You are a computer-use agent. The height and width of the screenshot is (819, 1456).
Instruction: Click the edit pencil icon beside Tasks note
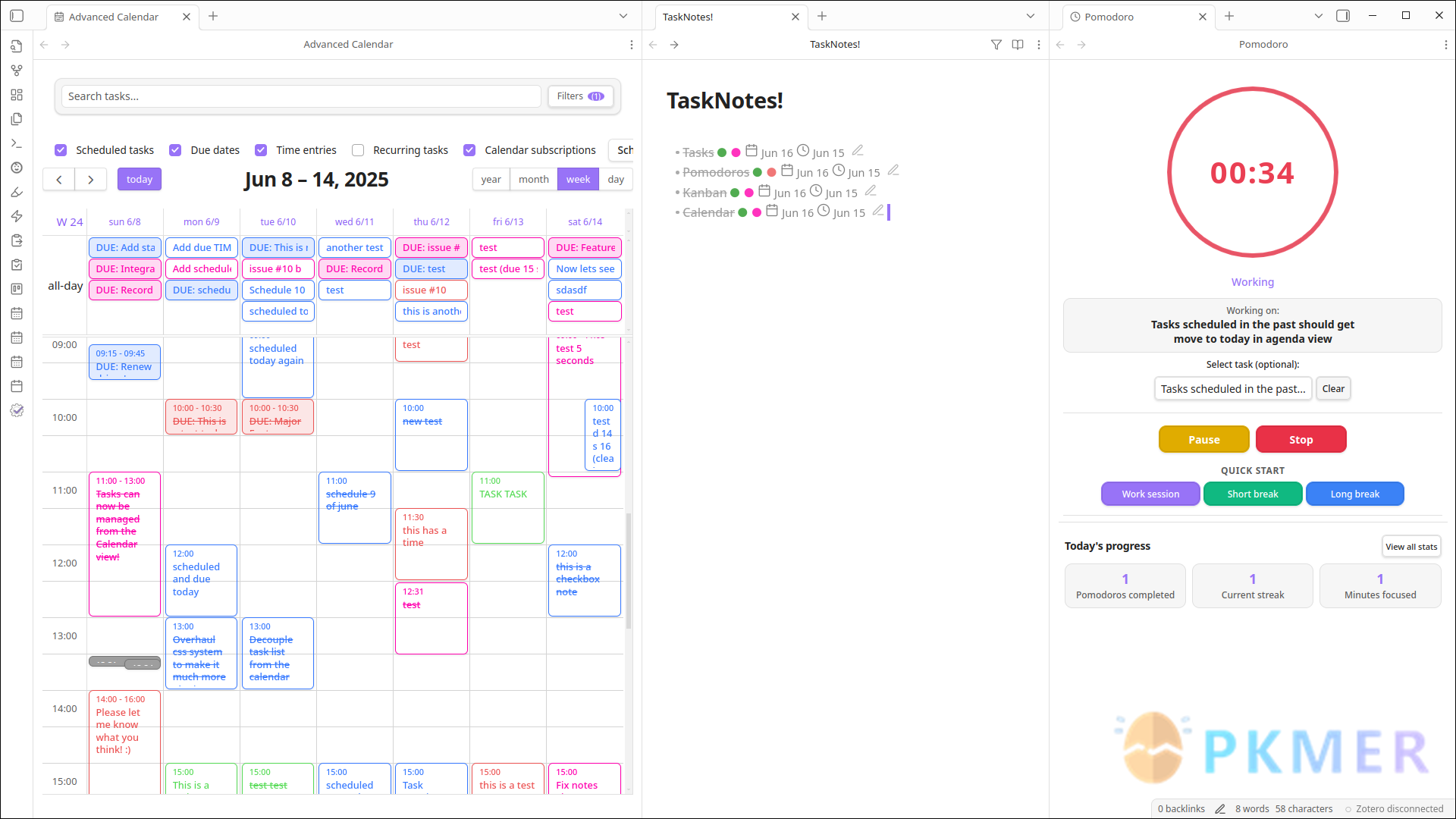point(858,150)
